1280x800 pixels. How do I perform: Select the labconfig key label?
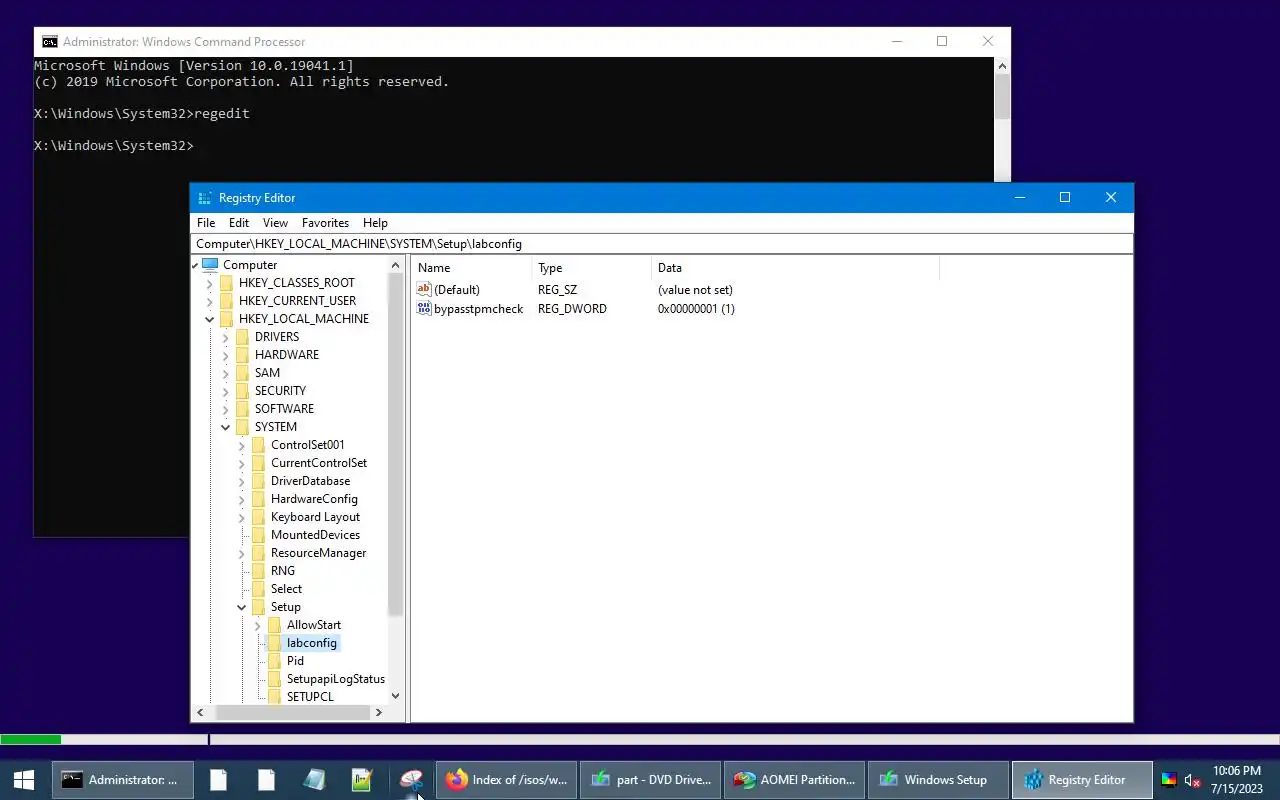(x=312, y=643)
